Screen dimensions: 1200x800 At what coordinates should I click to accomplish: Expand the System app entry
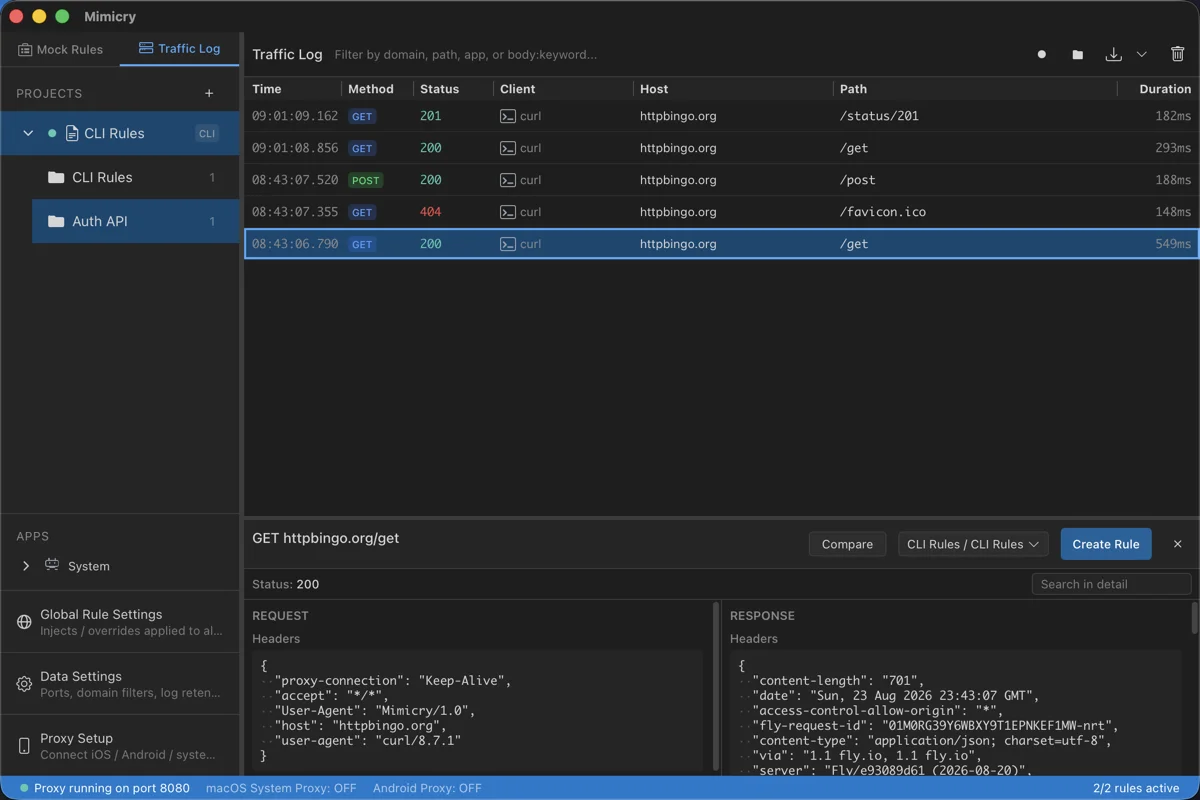(x=26, y=566)
